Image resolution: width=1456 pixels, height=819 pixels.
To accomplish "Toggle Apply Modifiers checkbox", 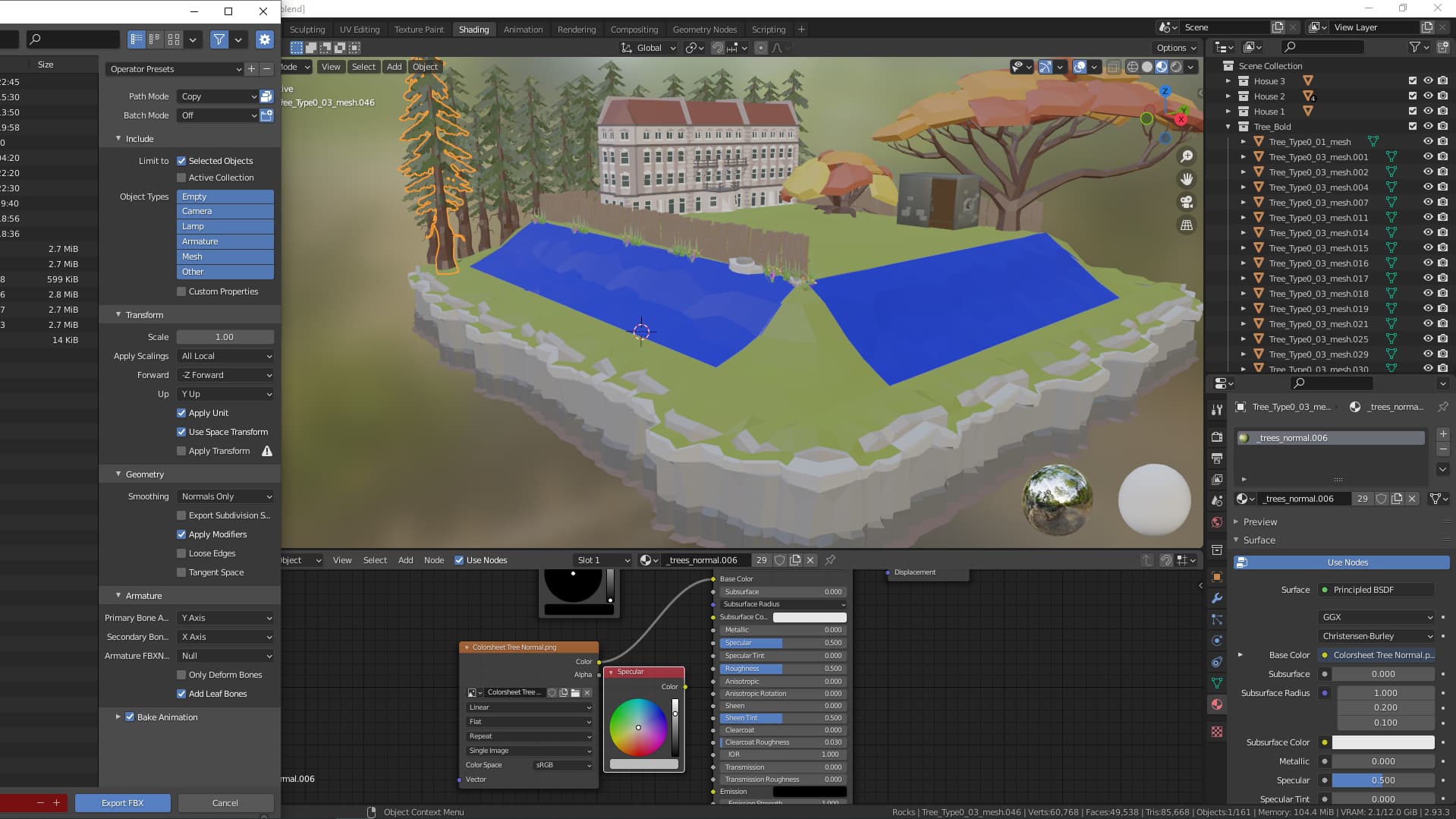I will point(181,534).
